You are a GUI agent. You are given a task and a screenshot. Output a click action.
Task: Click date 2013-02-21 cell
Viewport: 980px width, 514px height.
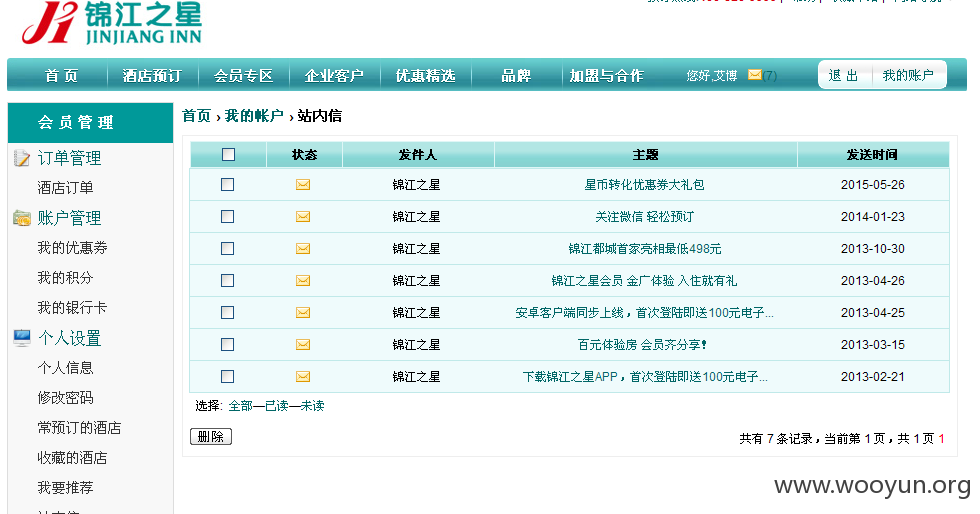click(872, 376)
